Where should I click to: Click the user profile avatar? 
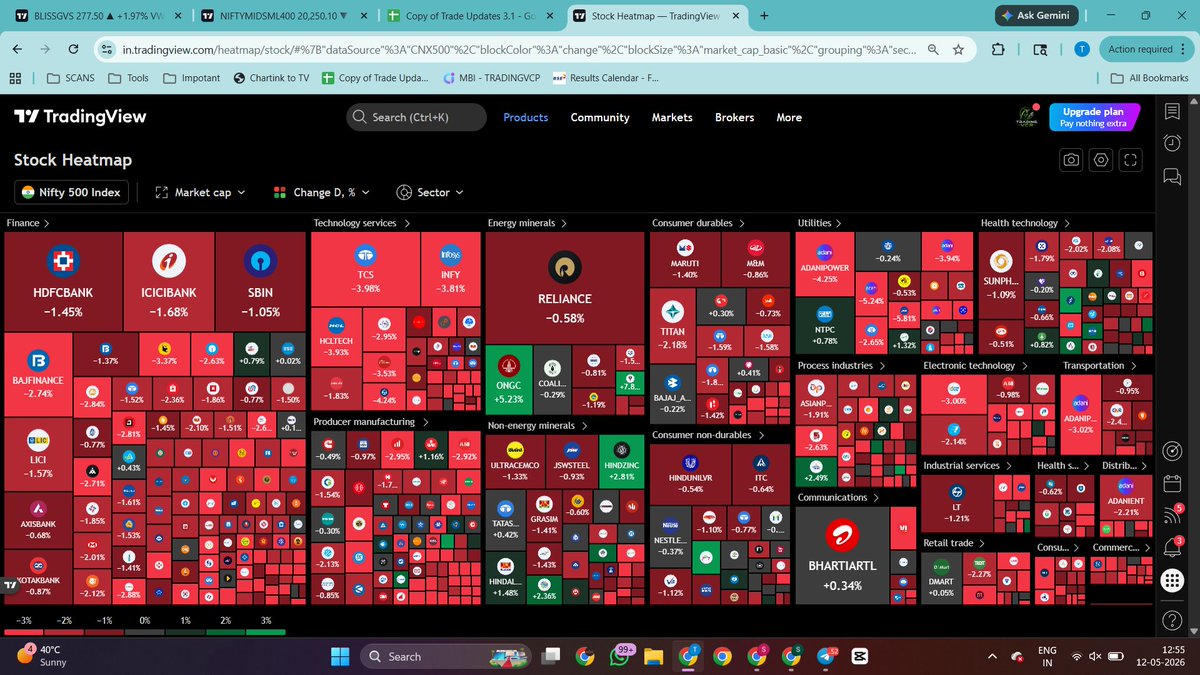coord(1025,117)
